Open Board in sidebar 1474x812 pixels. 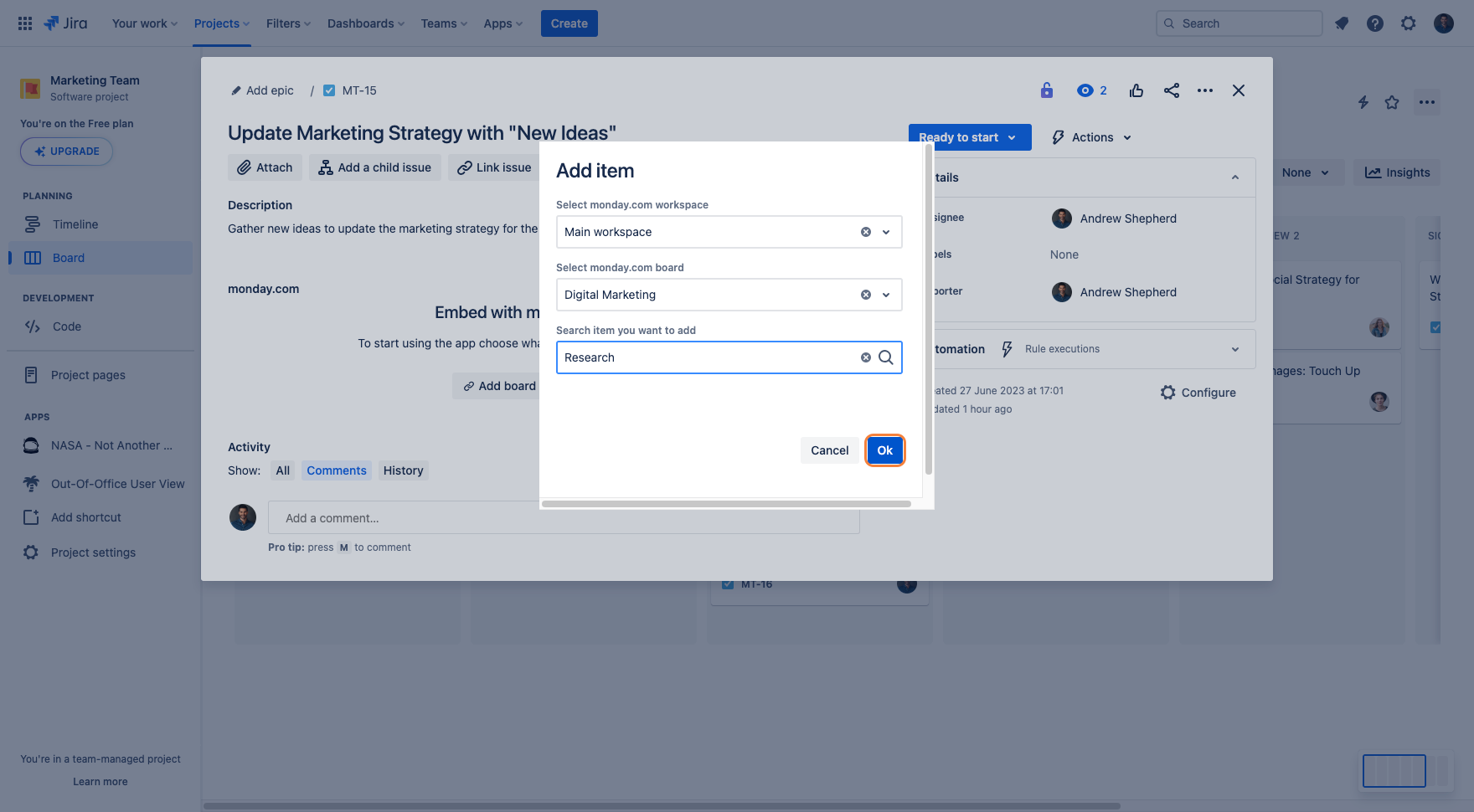(x=100, y=258)
